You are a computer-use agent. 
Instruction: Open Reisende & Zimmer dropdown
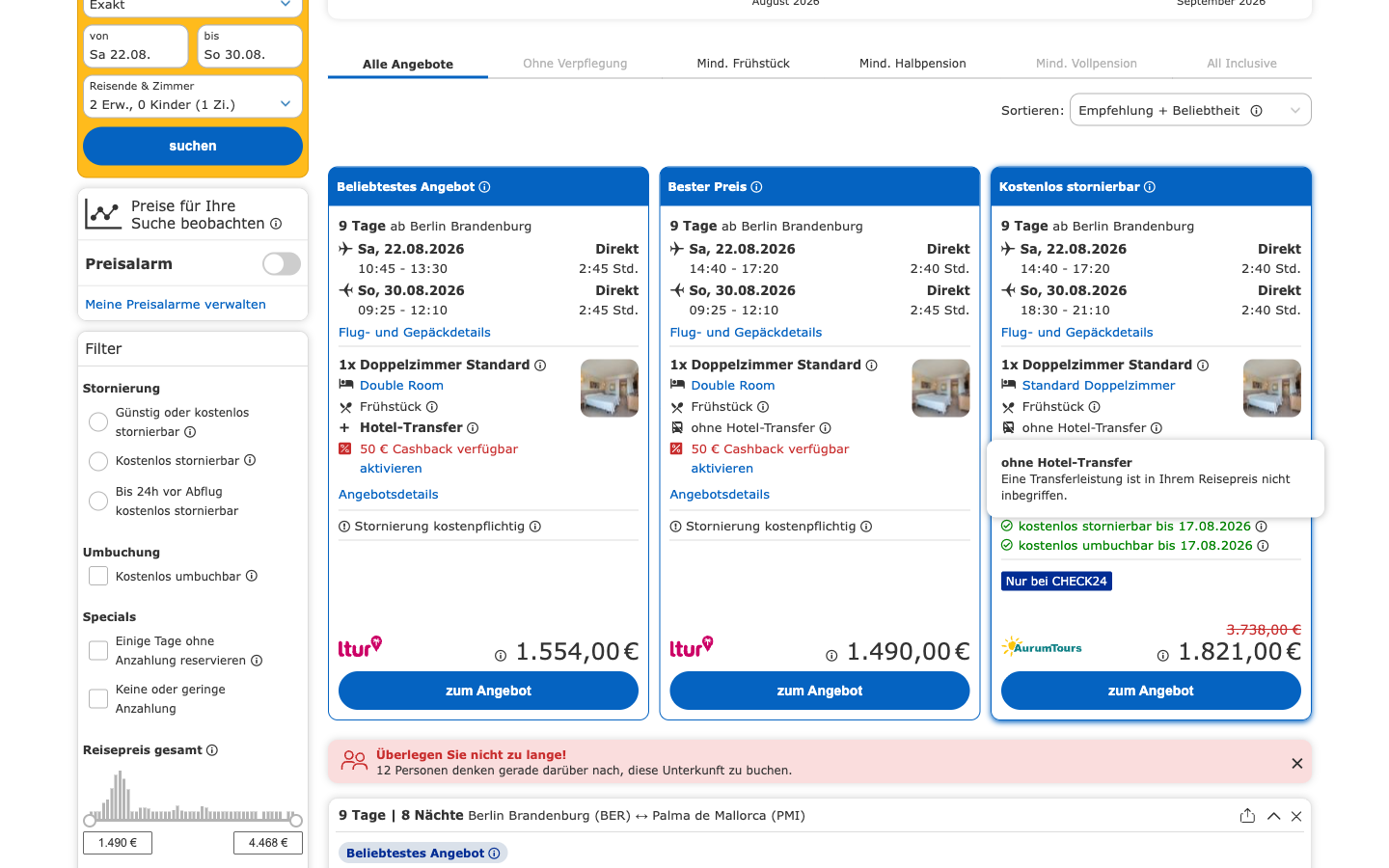[193, 96]
